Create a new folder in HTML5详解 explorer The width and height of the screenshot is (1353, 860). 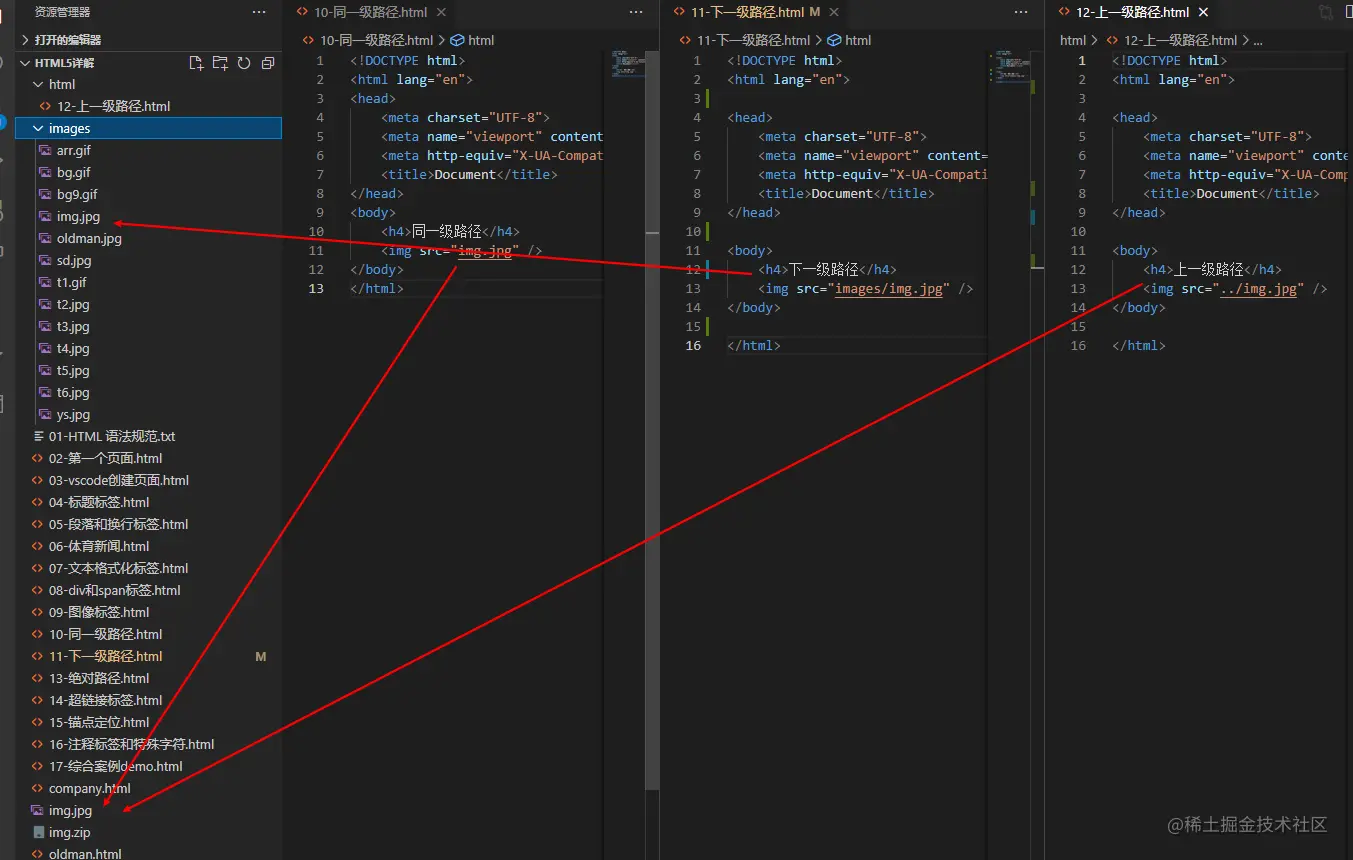tap(220, 63)
